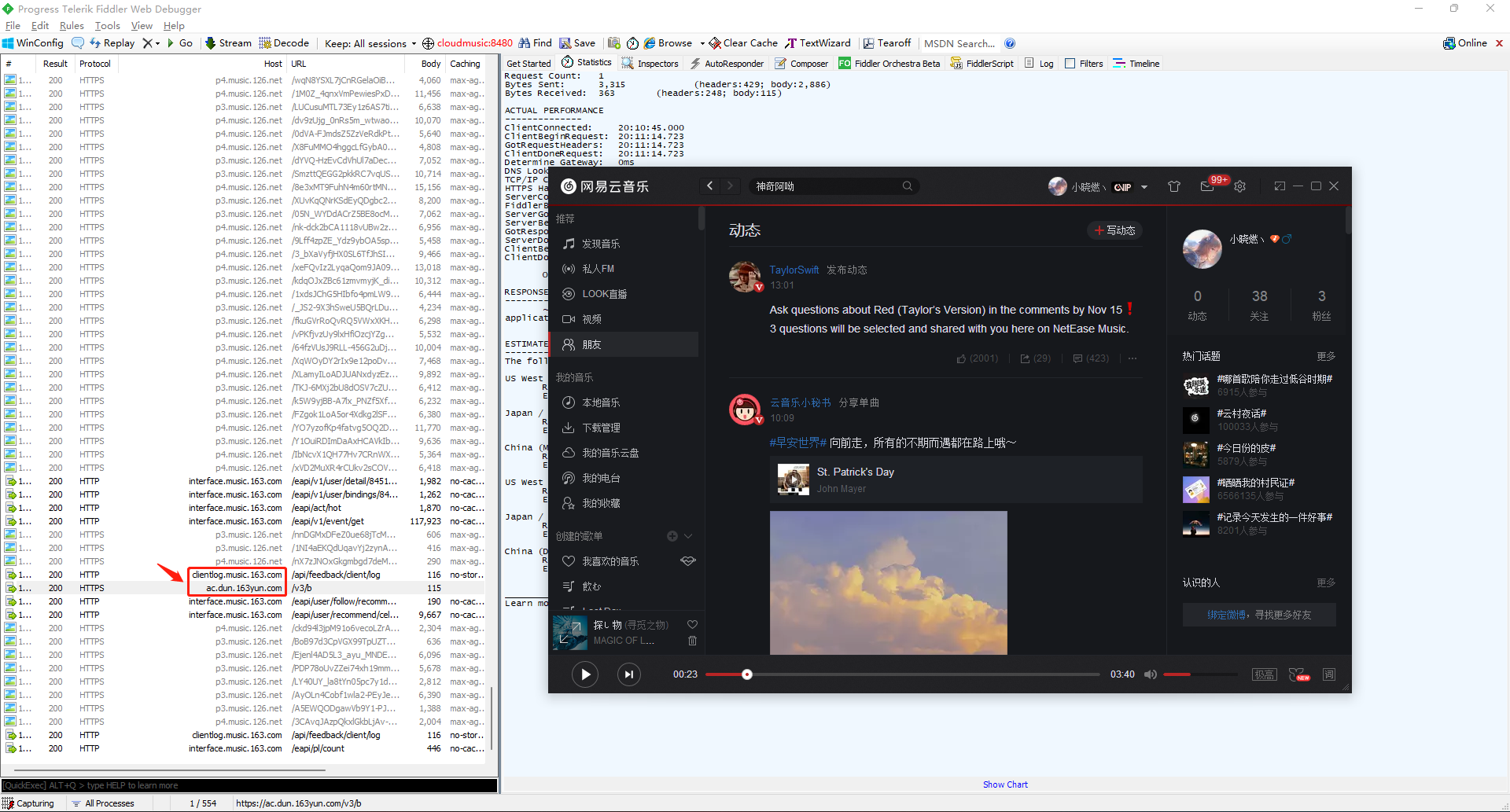
Task: Click the WinConfig toolbar button in Fiddler
Action: pyautogui.click(x=33, y=43)
